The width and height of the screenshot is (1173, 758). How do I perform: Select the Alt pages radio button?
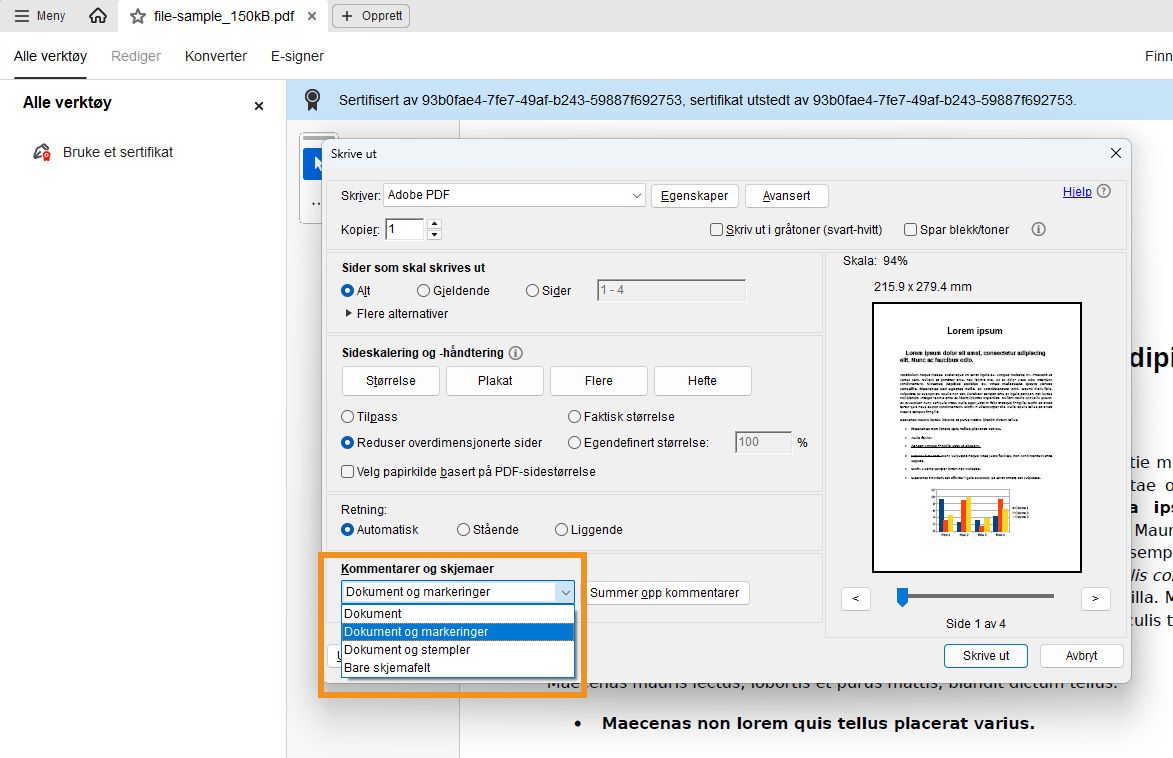pos(347,290)
